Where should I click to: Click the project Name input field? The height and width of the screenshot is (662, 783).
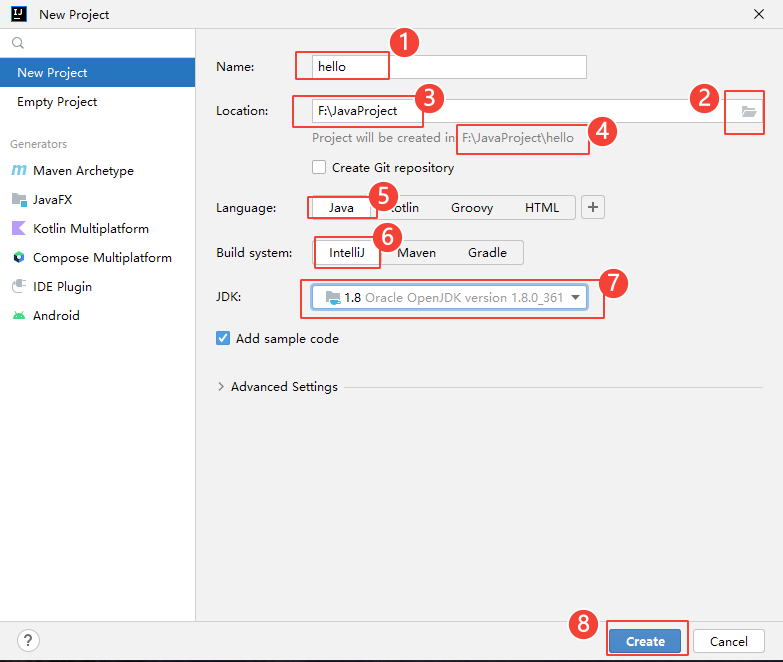tap(449, 67)
